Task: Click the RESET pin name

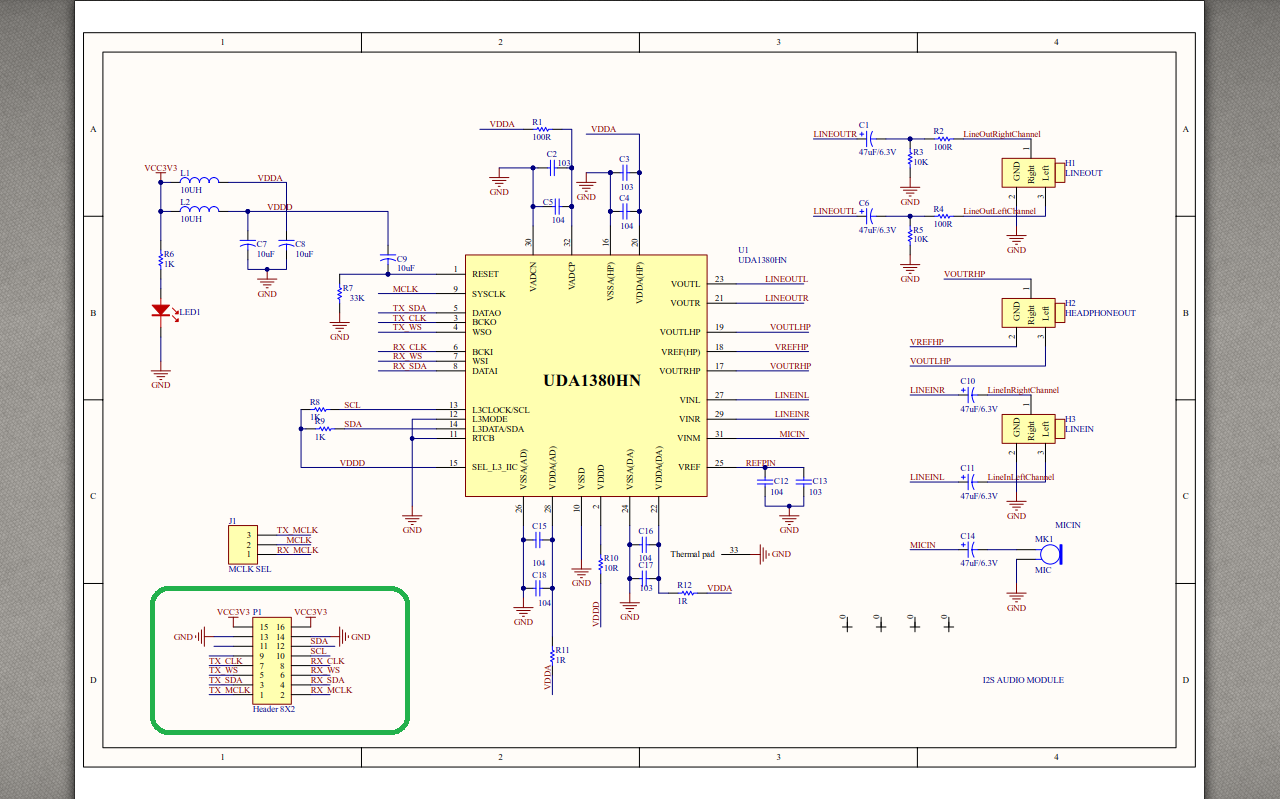Action: [485, 274]
